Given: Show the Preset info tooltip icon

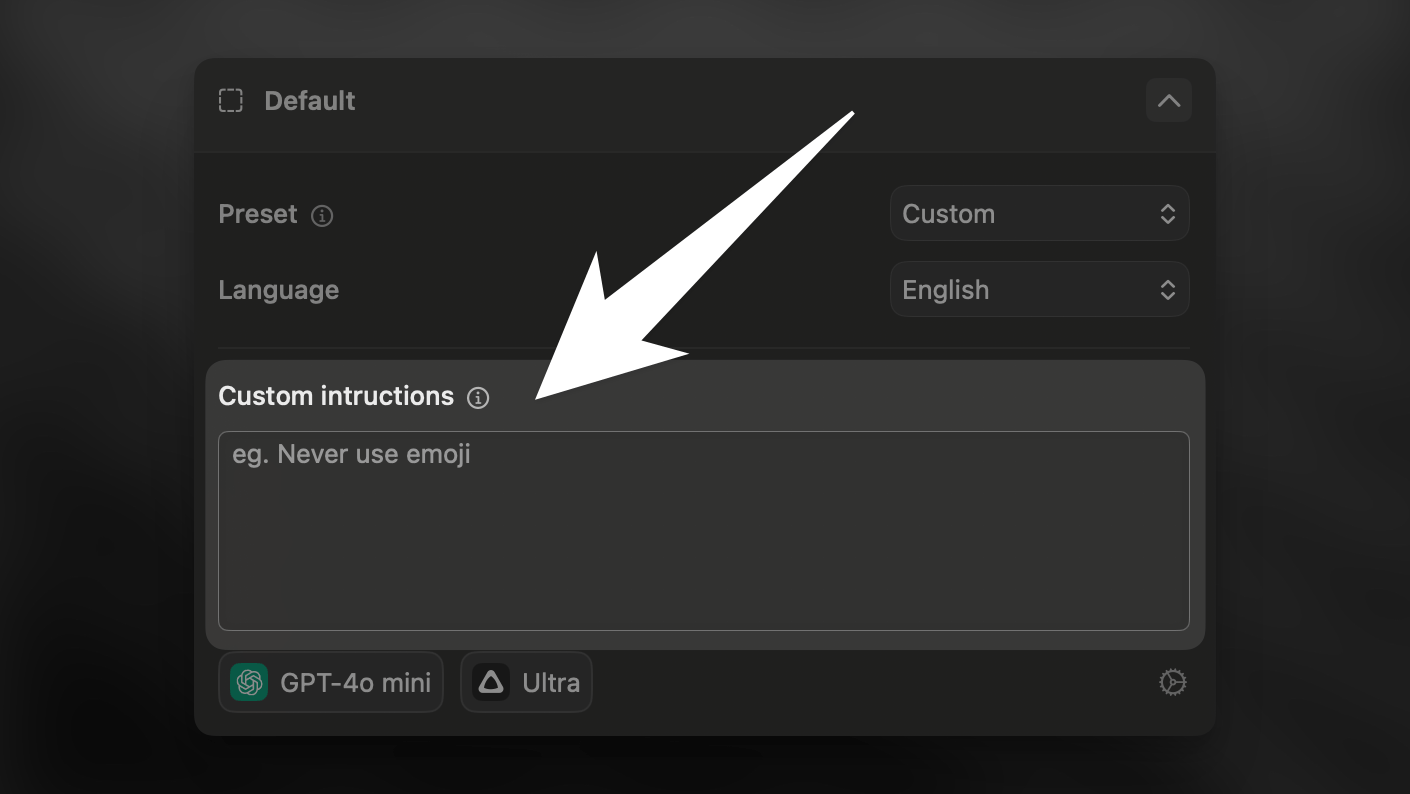Looking at the screenshot, I should click(322, 215).
